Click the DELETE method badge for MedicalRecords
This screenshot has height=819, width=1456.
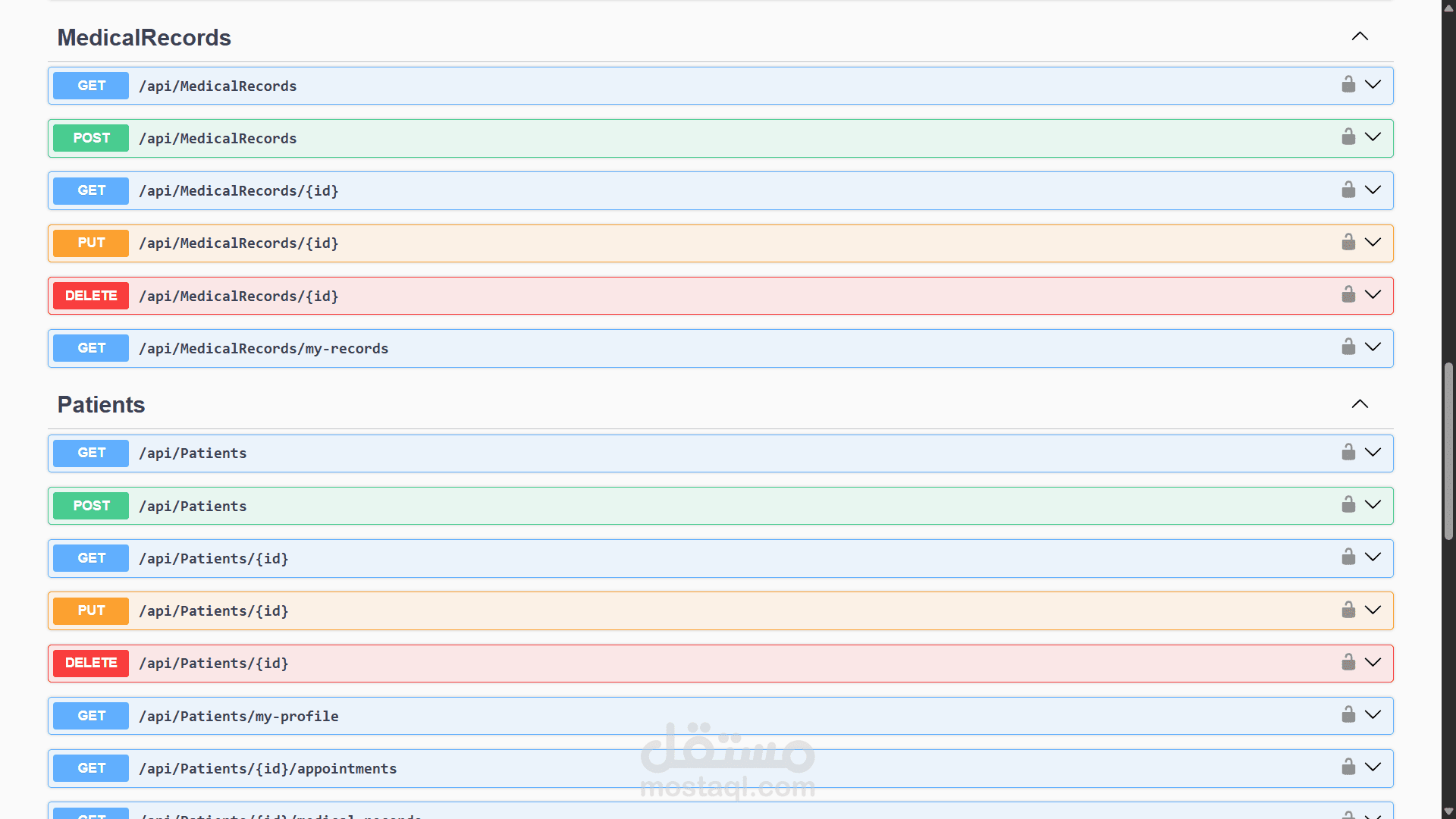tap(91, 296)
